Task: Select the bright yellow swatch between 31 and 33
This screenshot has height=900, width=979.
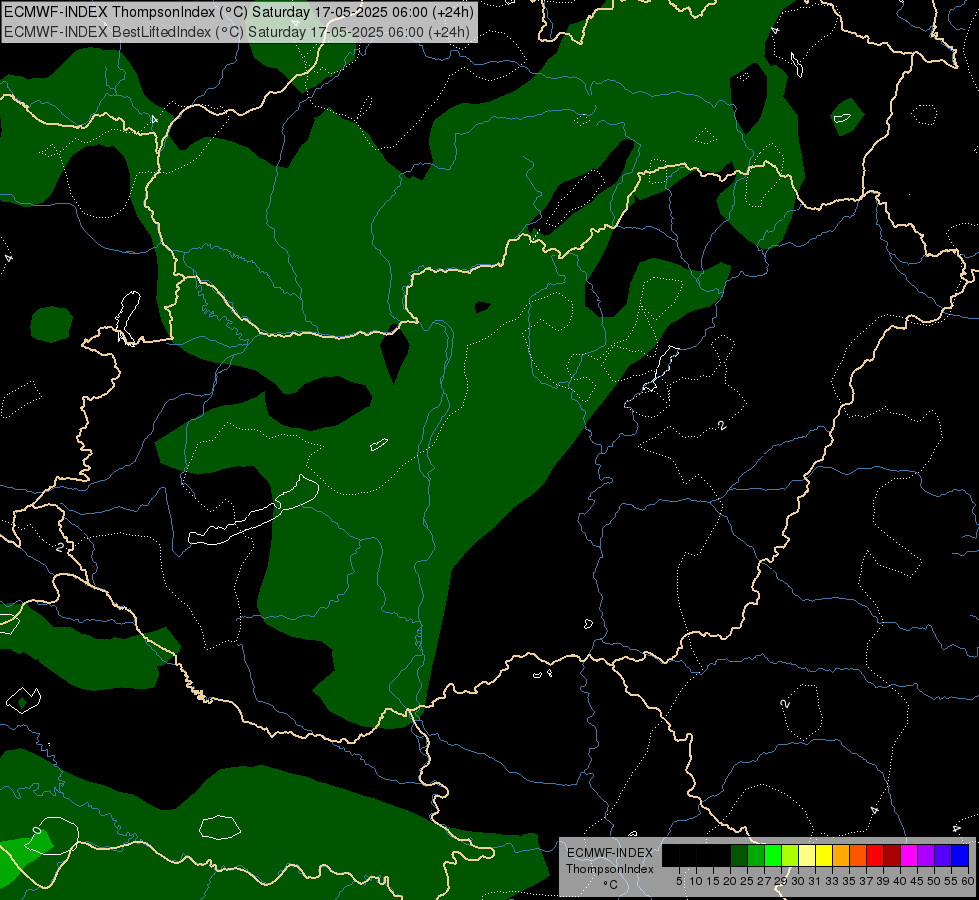Action: coord(824,855)
